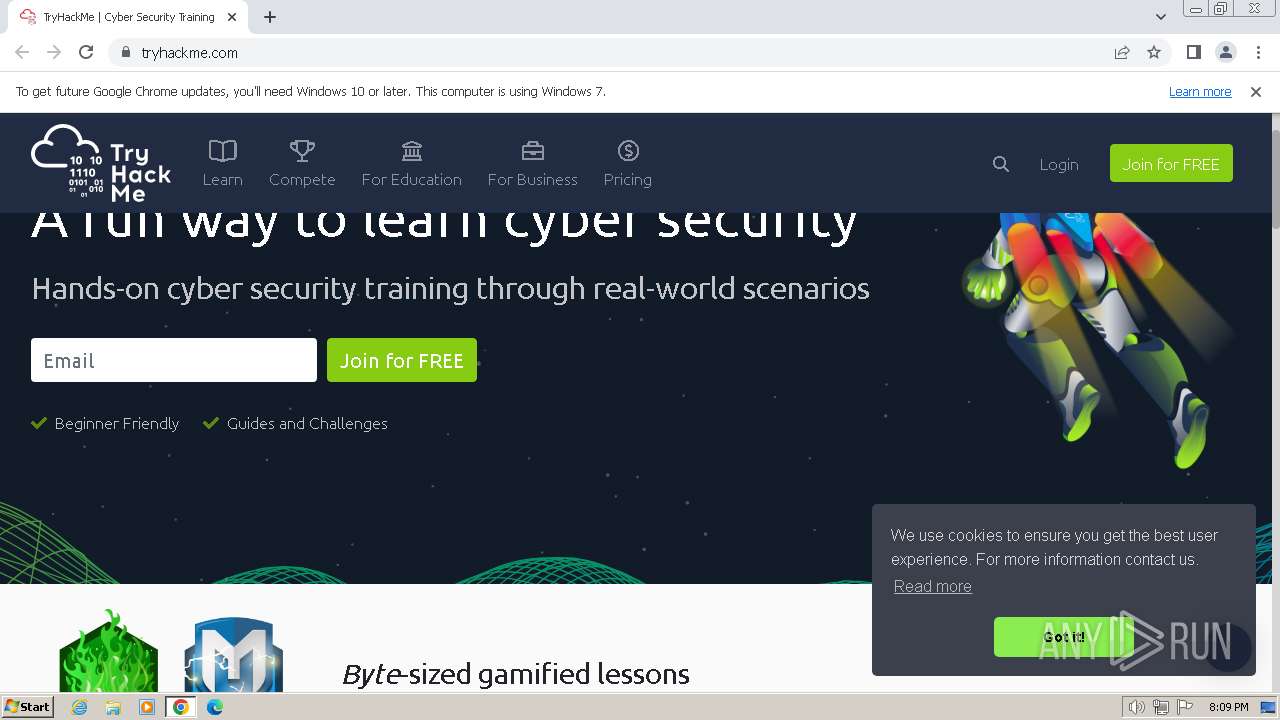The image size is (1280, 720).
Task: Click the Chrome taskbar icon
Action: pyautogui.click(x=181, y=707)
